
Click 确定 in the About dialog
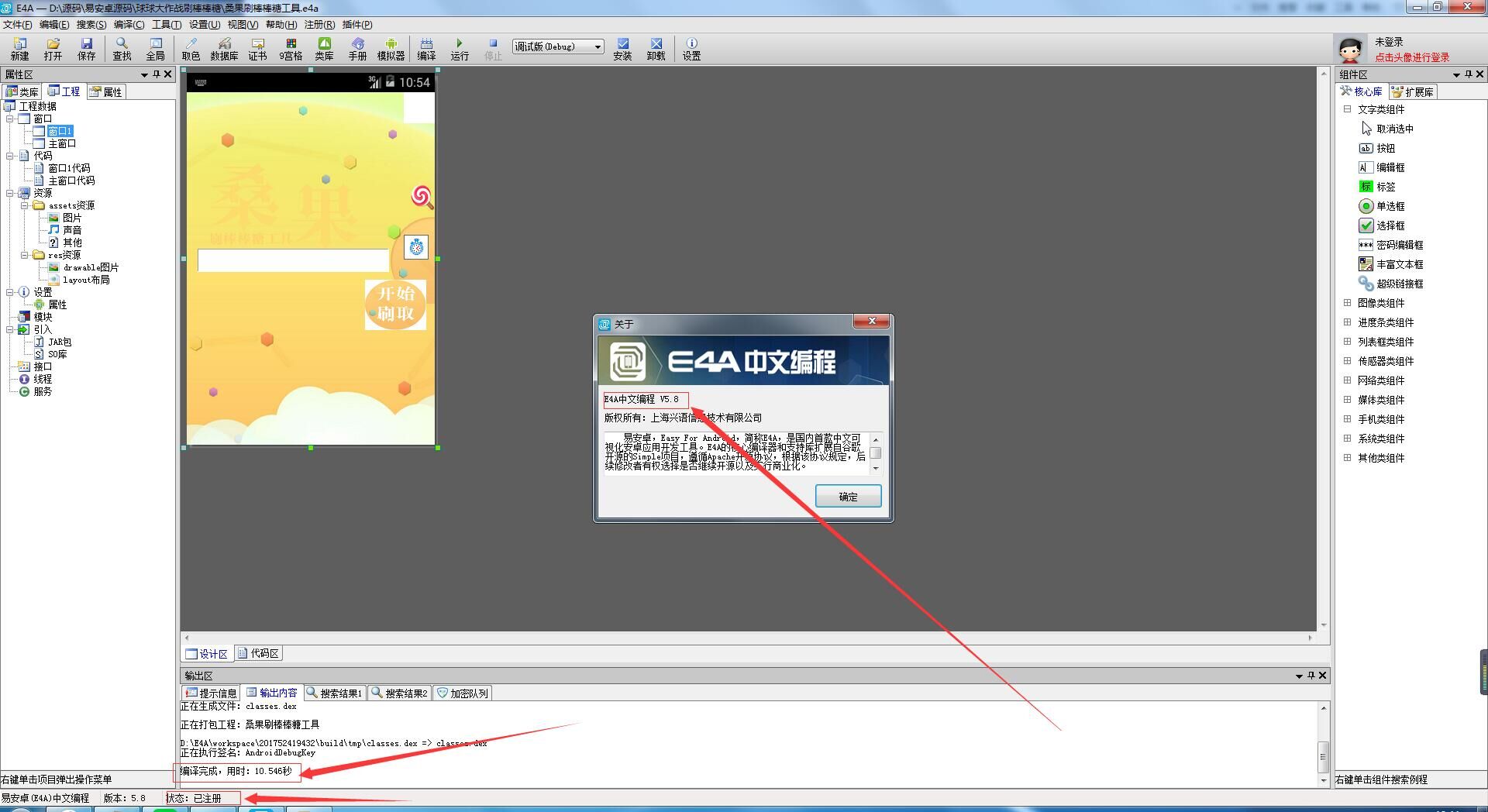pyautogui.click(x=848, y=497)
